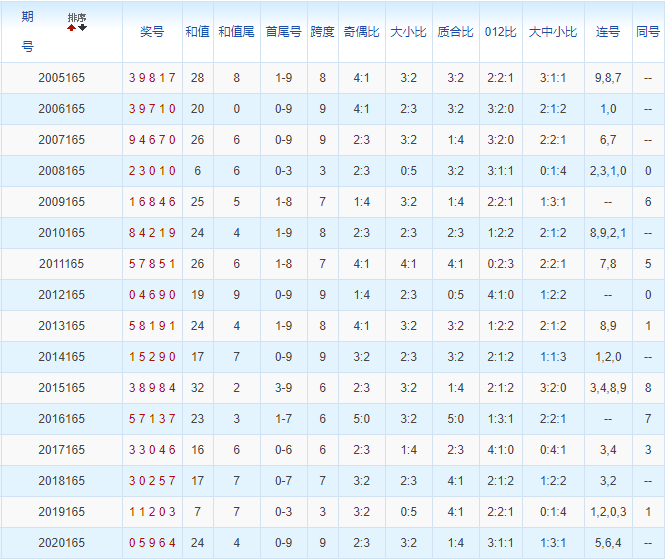Select the 同号 column header
665x559 pixels.
click(648, 32)
